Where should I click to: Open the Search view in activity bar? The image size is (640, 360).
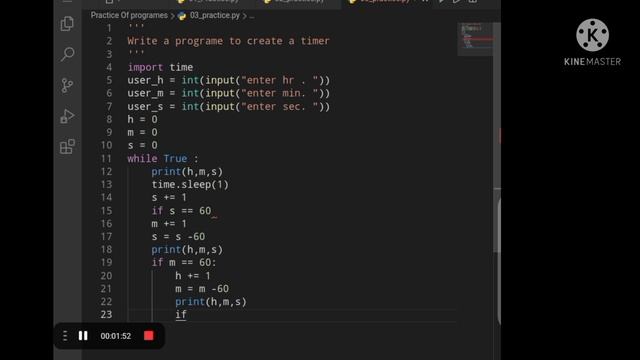(67, 54)
